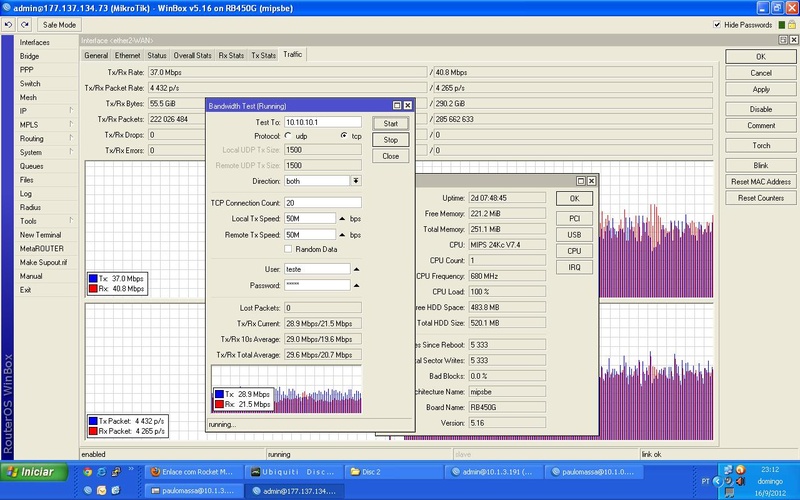Stop the running bandwidth test
Viewport: 800px width, 500px height.
[x=390, y=140]
